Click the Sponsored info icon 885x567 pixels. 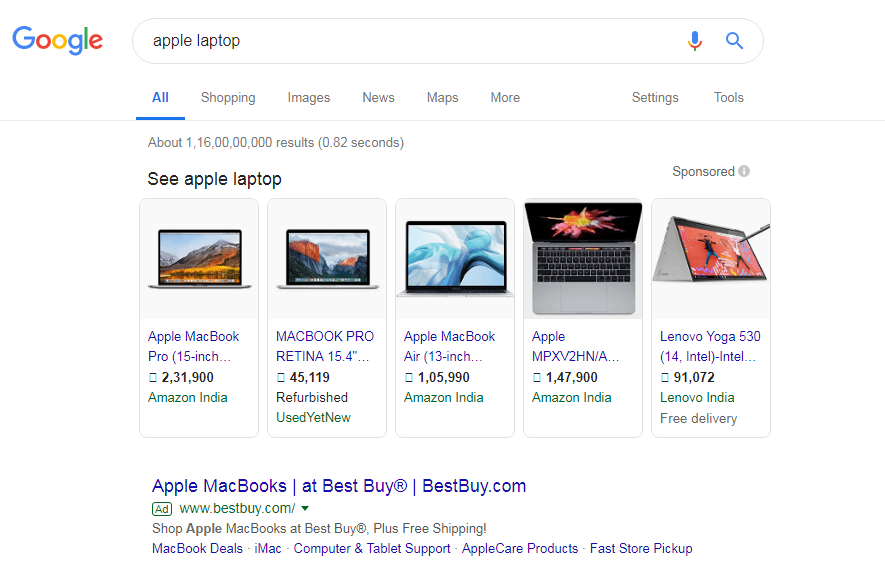tap(744, 171)
